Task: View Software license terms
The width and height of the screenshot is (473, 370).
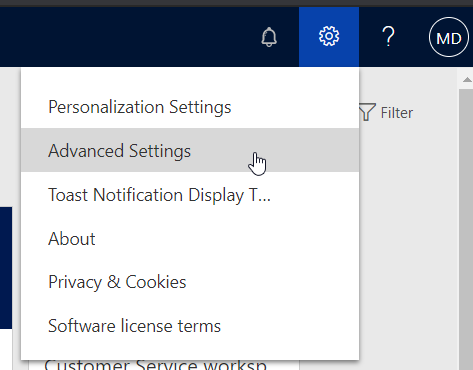Action: (x=190, y=326)
